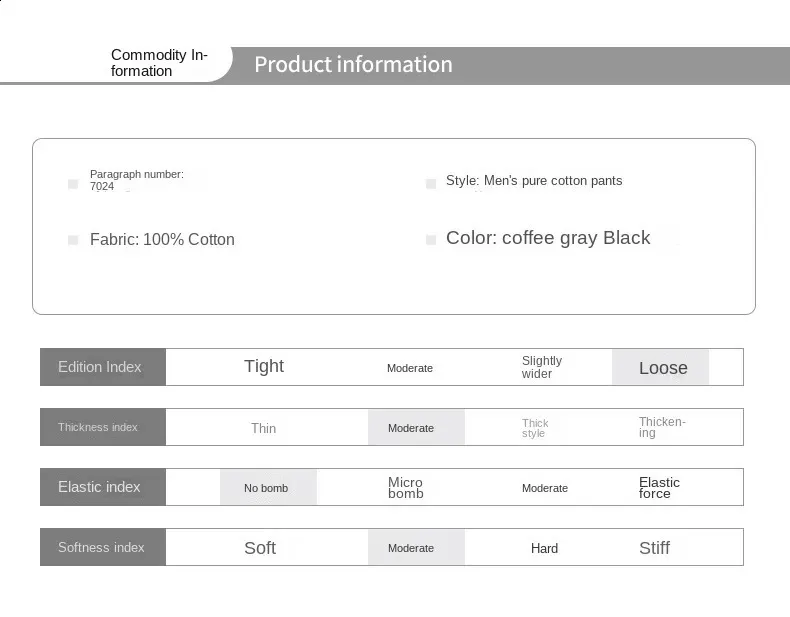Click the Edition Index label
The image size is (790, 617).
[x=101, y=367]
